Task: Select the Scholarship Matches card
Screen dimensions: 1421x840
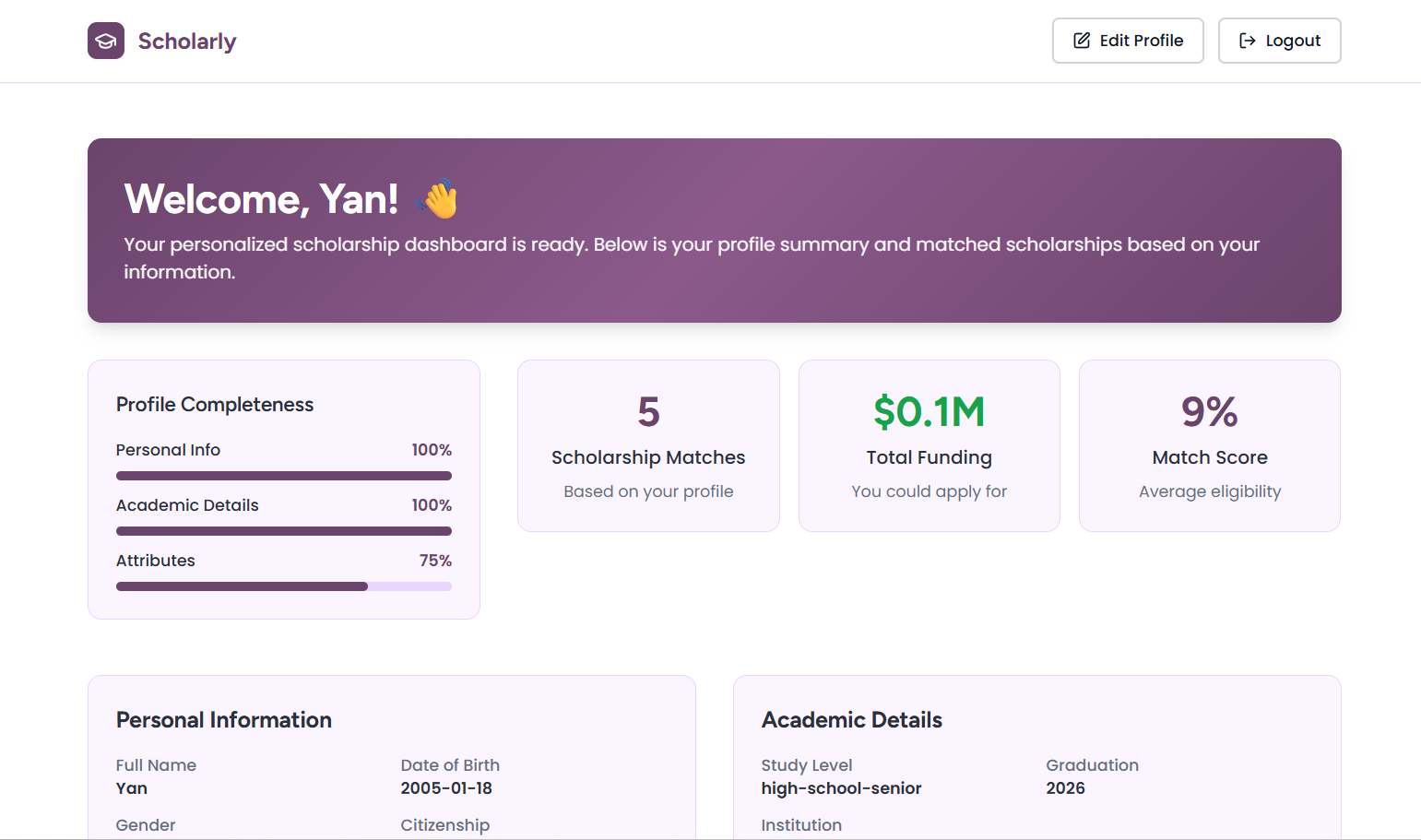Action: pyautogui.click(x=648, y=445)
